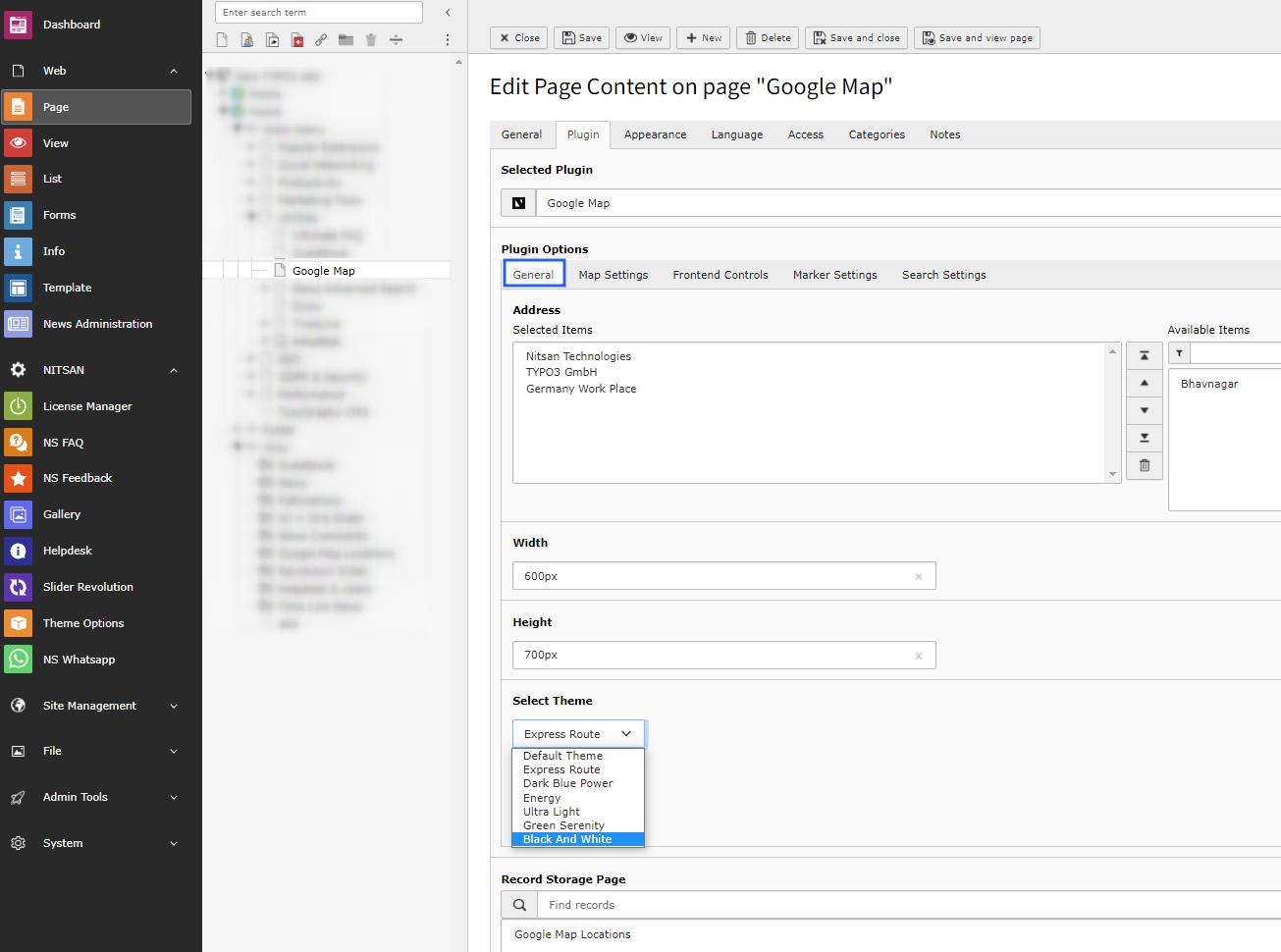Choose Black And White theme
The height and width of the screenshot is (952, 1281).
pos(578,839)
